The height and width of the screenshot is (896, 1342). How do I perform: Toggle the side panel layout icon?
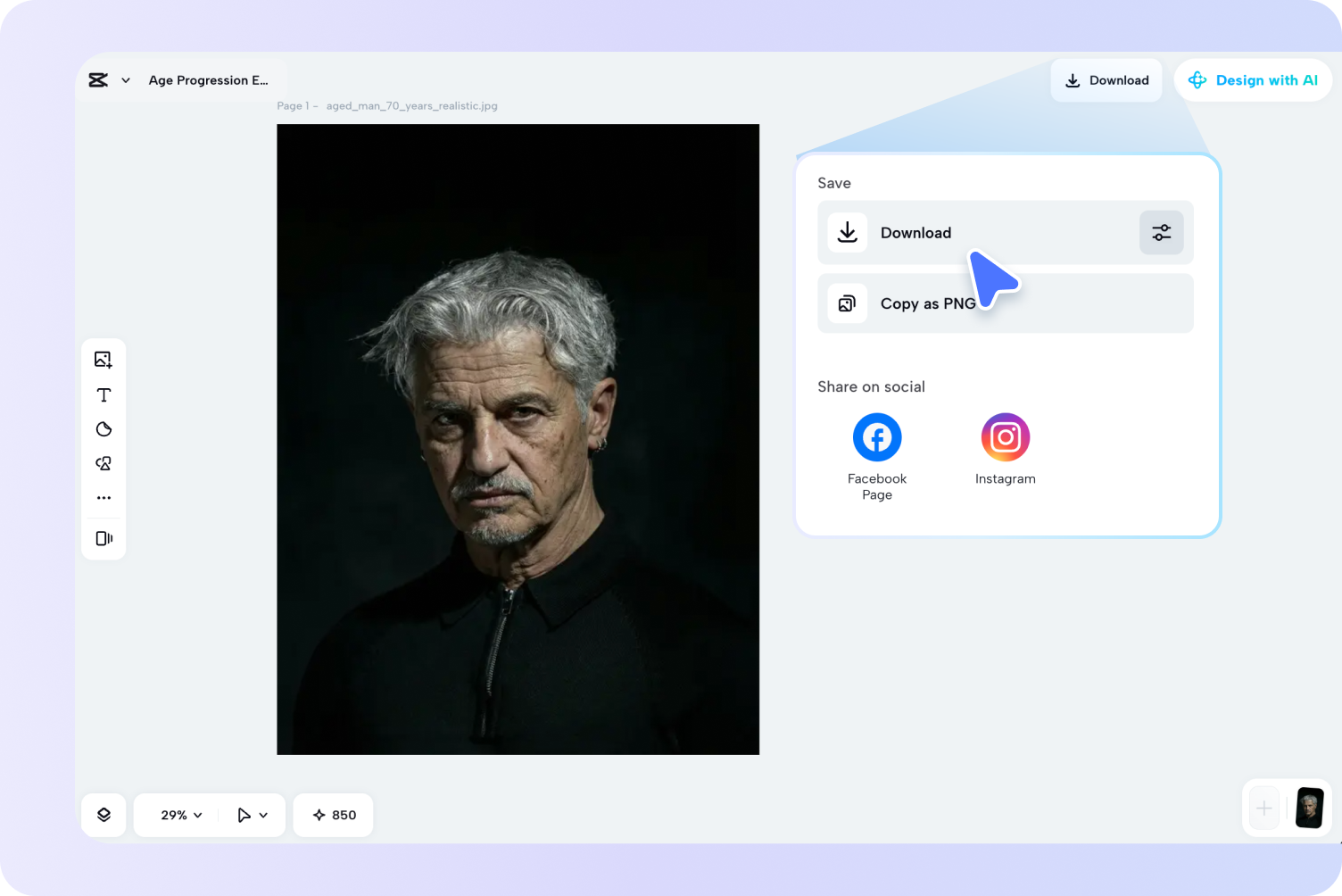tap(104, 538)
